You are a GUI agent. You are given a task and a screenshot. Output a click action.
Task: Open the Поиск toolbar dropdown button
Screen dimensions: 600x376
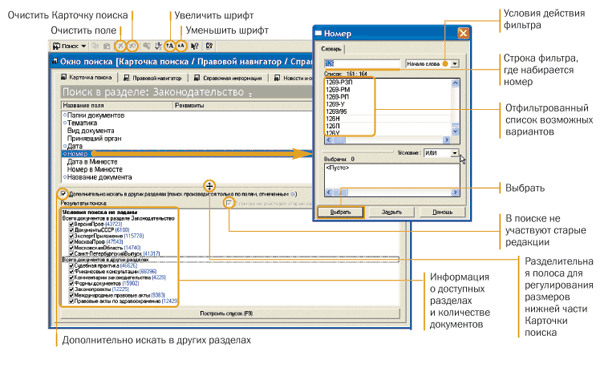click(70, 46)
